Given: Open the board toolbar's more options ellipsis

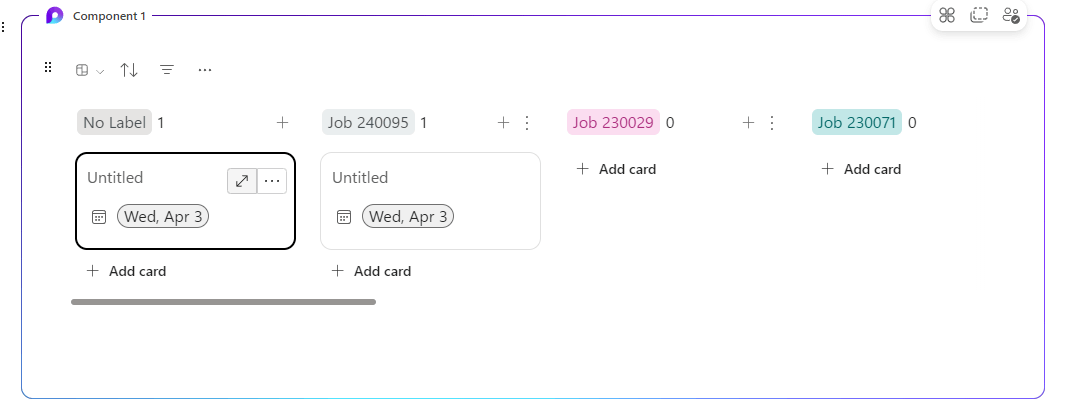Looking at the screenshot, I should coord(205,70).
